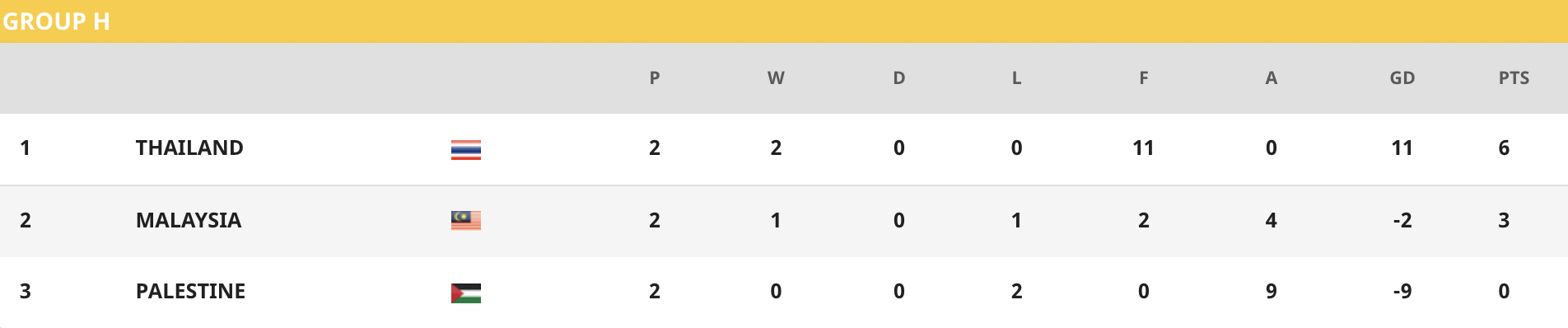The image size is (1568, 328).
Task: Click the D column header
Action: (899, 78)
